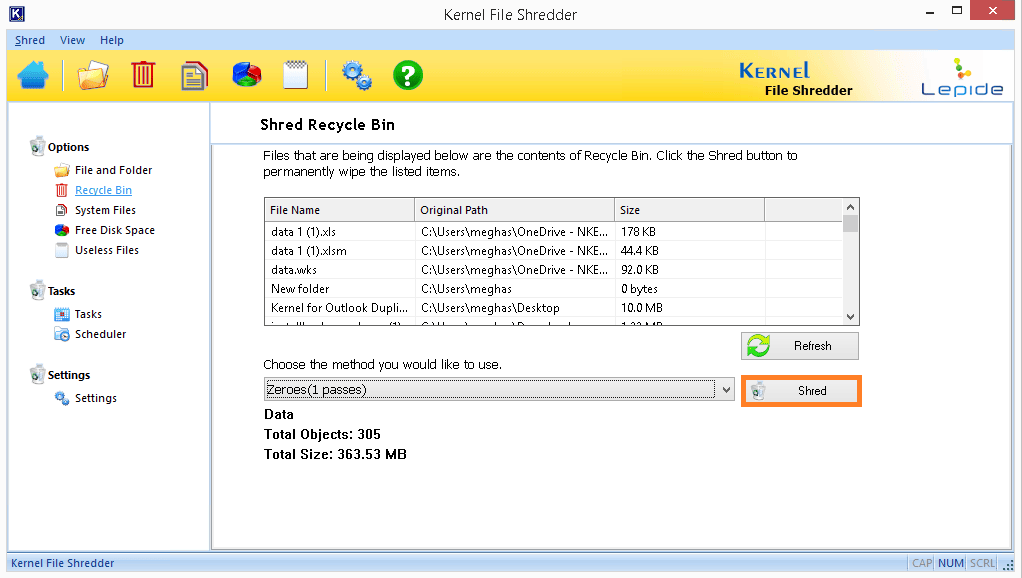The width and height of the screenshot is (1022, 578).
Task: Sort by Size column header
Action: 690,210
